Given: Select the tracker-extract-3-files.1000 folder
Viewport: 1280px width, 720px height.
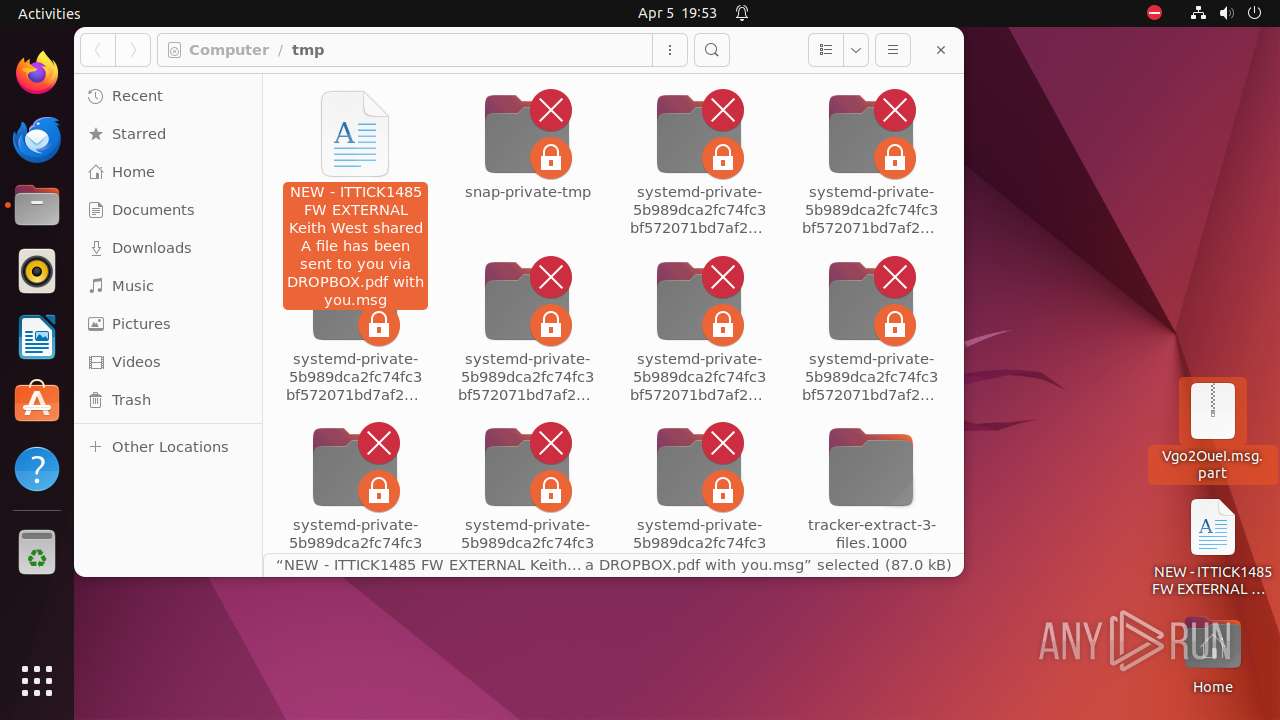Looking at the screenshot, I should pyautogui.click(x=872, y=488).
